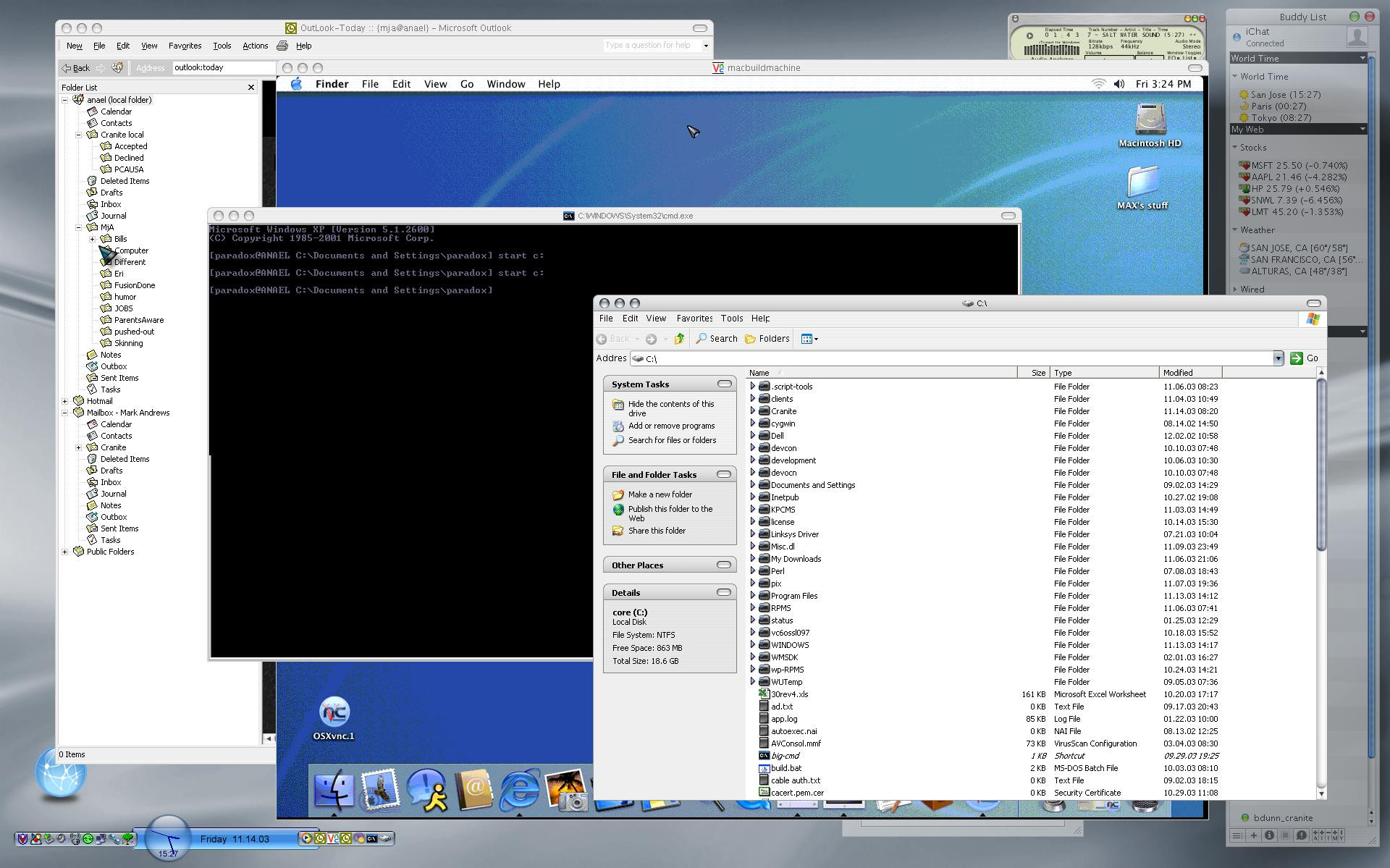The image size is (1390, 868).
Task: Open the World Time header dropdown
Action: tap(1362, 59)
